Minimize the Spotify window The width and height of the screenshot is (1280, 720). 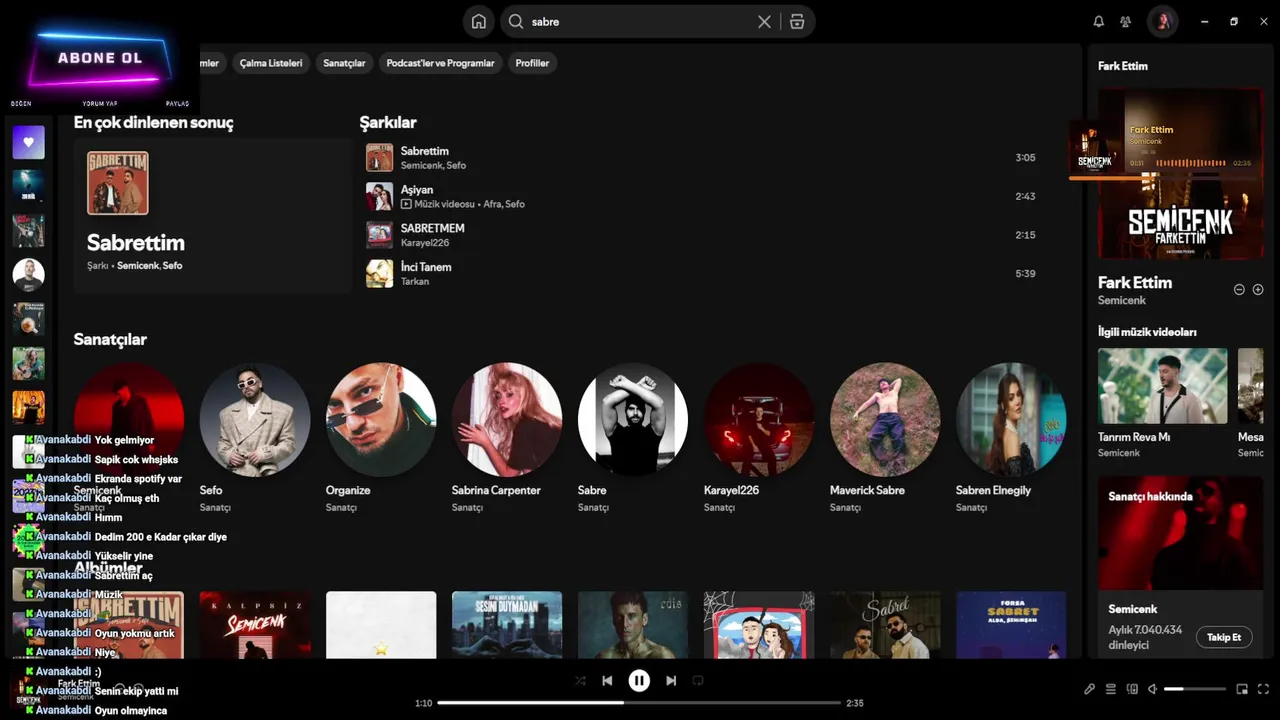pyautogui.click(x=1204, y=22)
